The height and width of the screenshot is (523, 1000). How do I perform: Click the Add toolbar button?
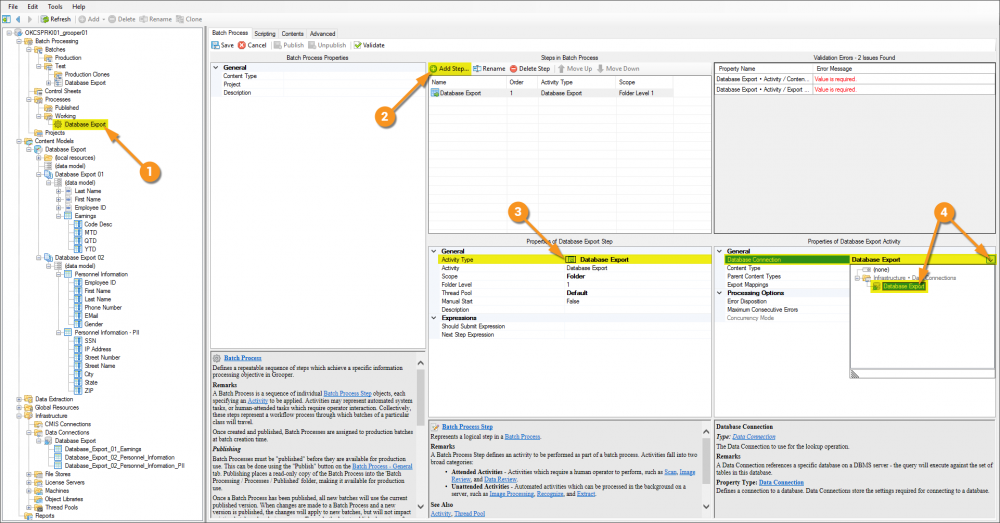(89, 19)
